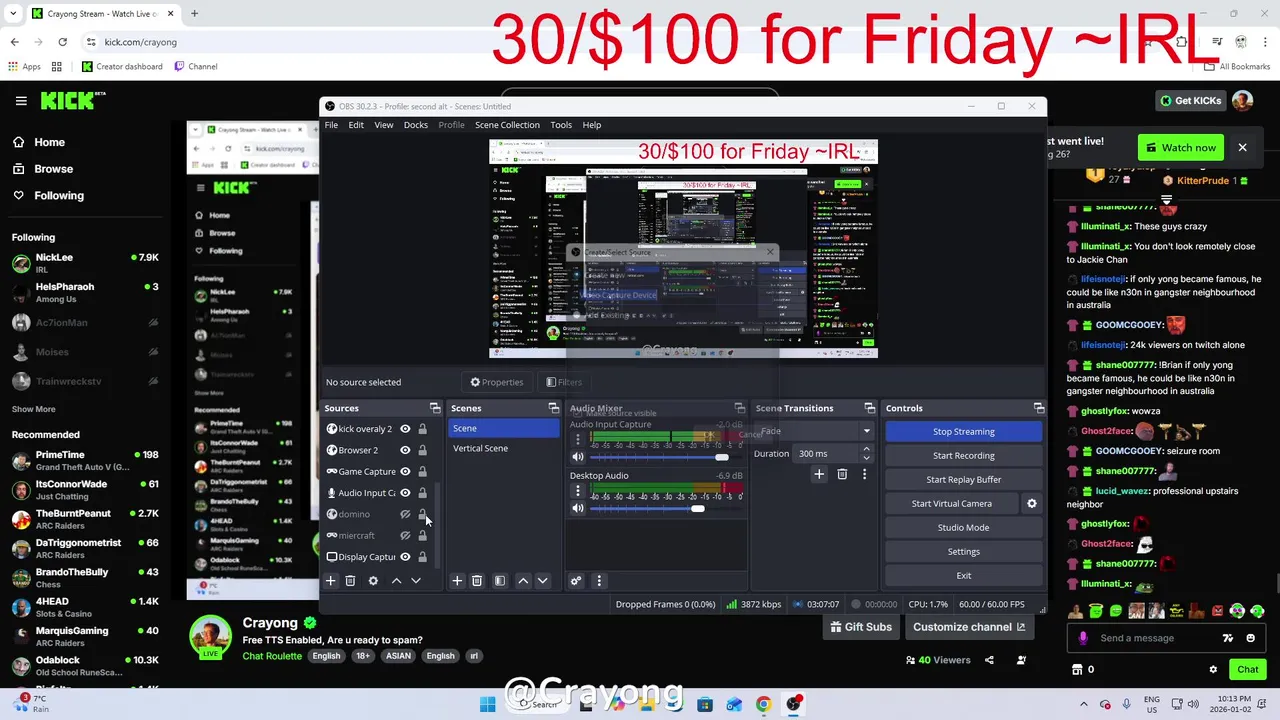The height and width of the screenshot is (720, 1280).
Task: Remove selected source using Sources trash icon
Action: (x=350, y=580)
